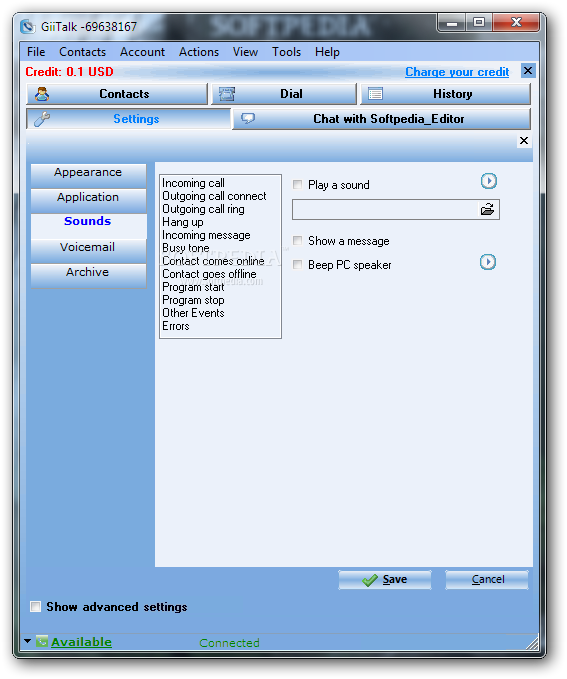Follow the Charge your credit link

(457, 72)
